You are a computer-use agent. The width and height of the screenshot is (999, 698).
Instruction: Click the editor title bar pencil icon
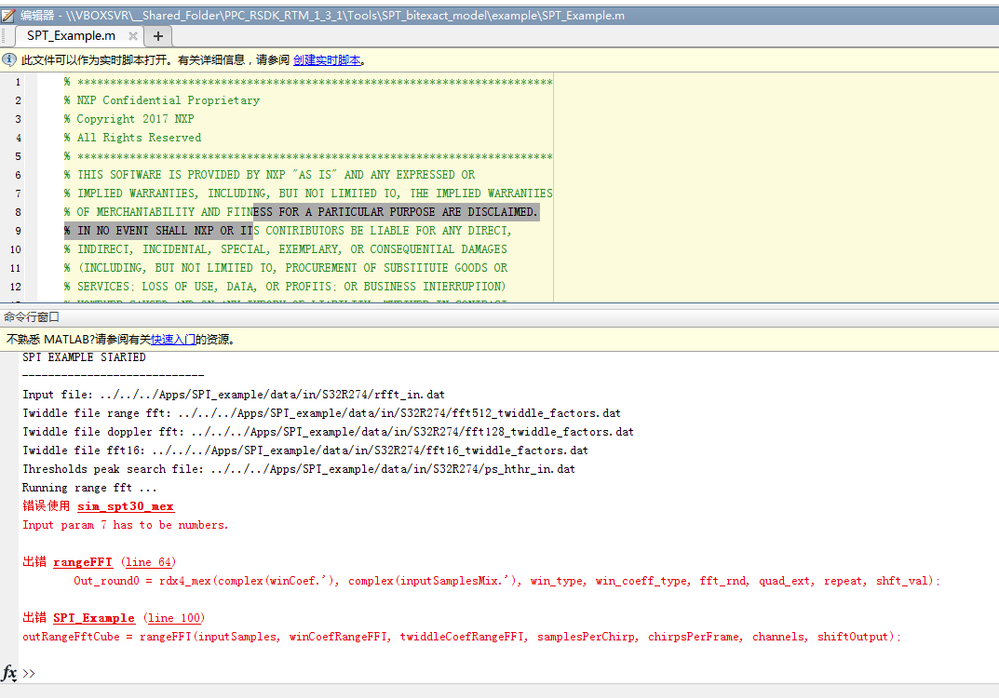click(8, 15)
